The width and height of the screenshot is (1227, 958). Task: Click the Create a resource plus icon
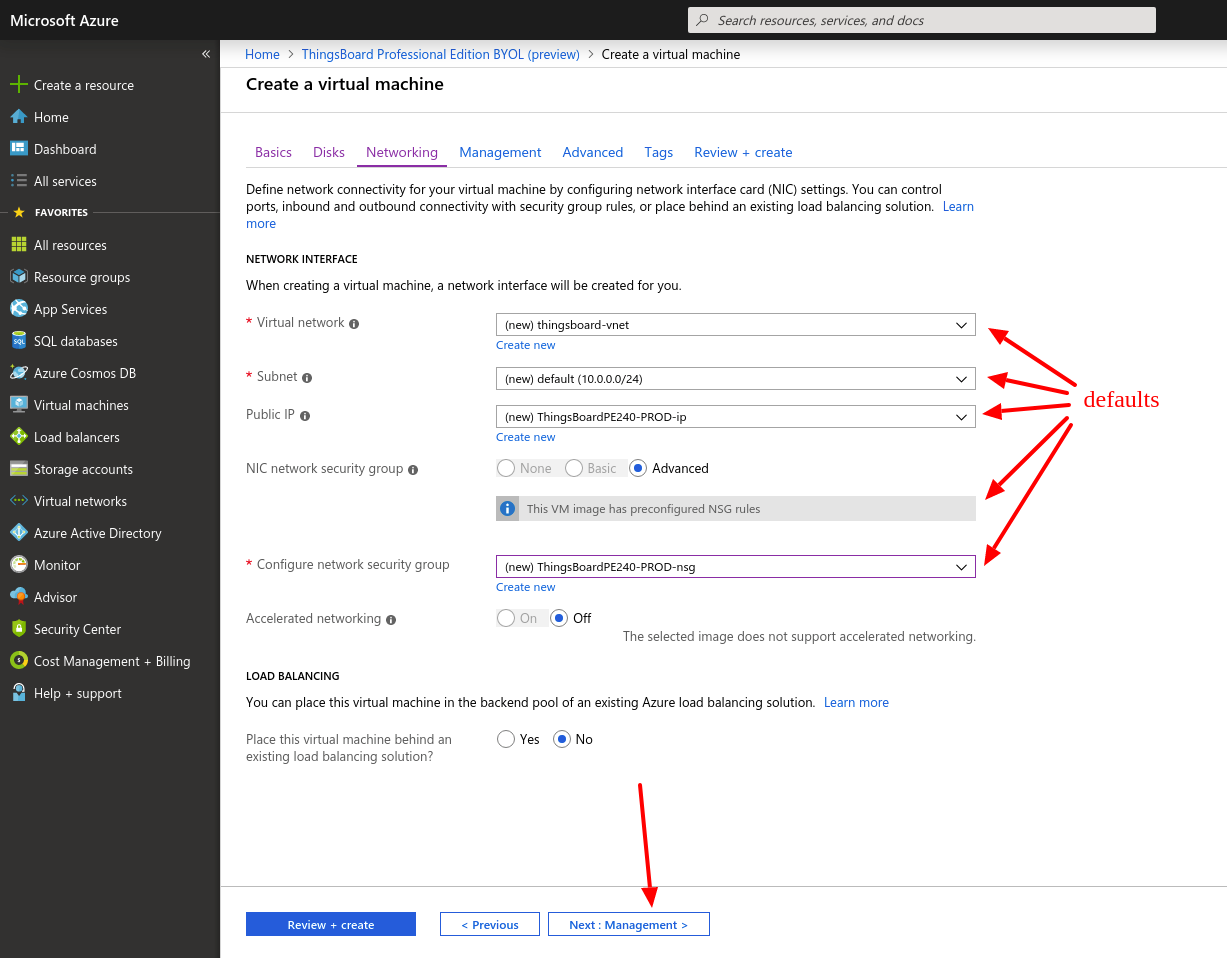click(x=18, y=85)
